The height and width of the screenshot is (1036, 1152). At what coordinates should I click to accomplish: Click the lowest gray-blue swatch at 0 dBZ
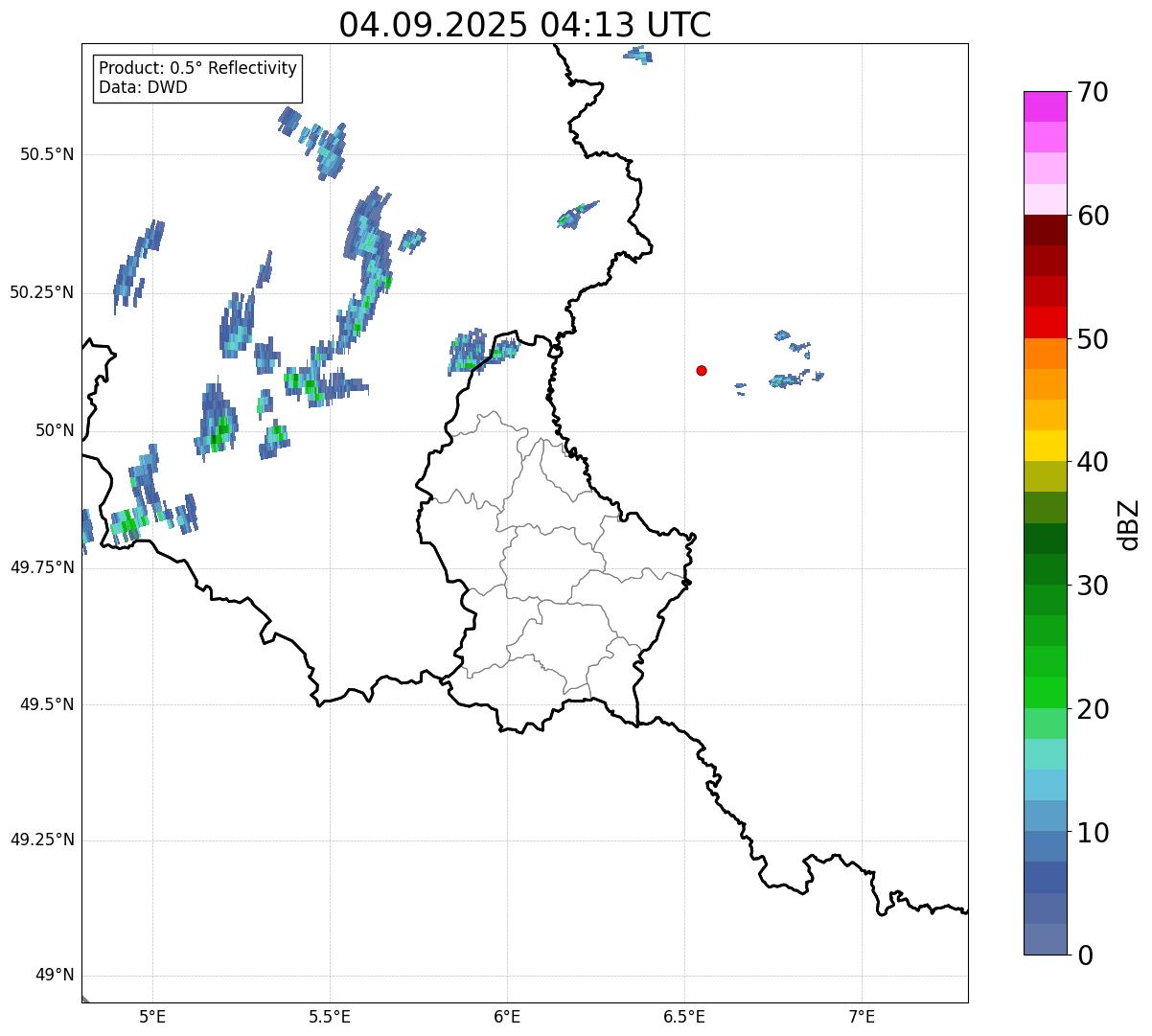(x=1051, y=939)
